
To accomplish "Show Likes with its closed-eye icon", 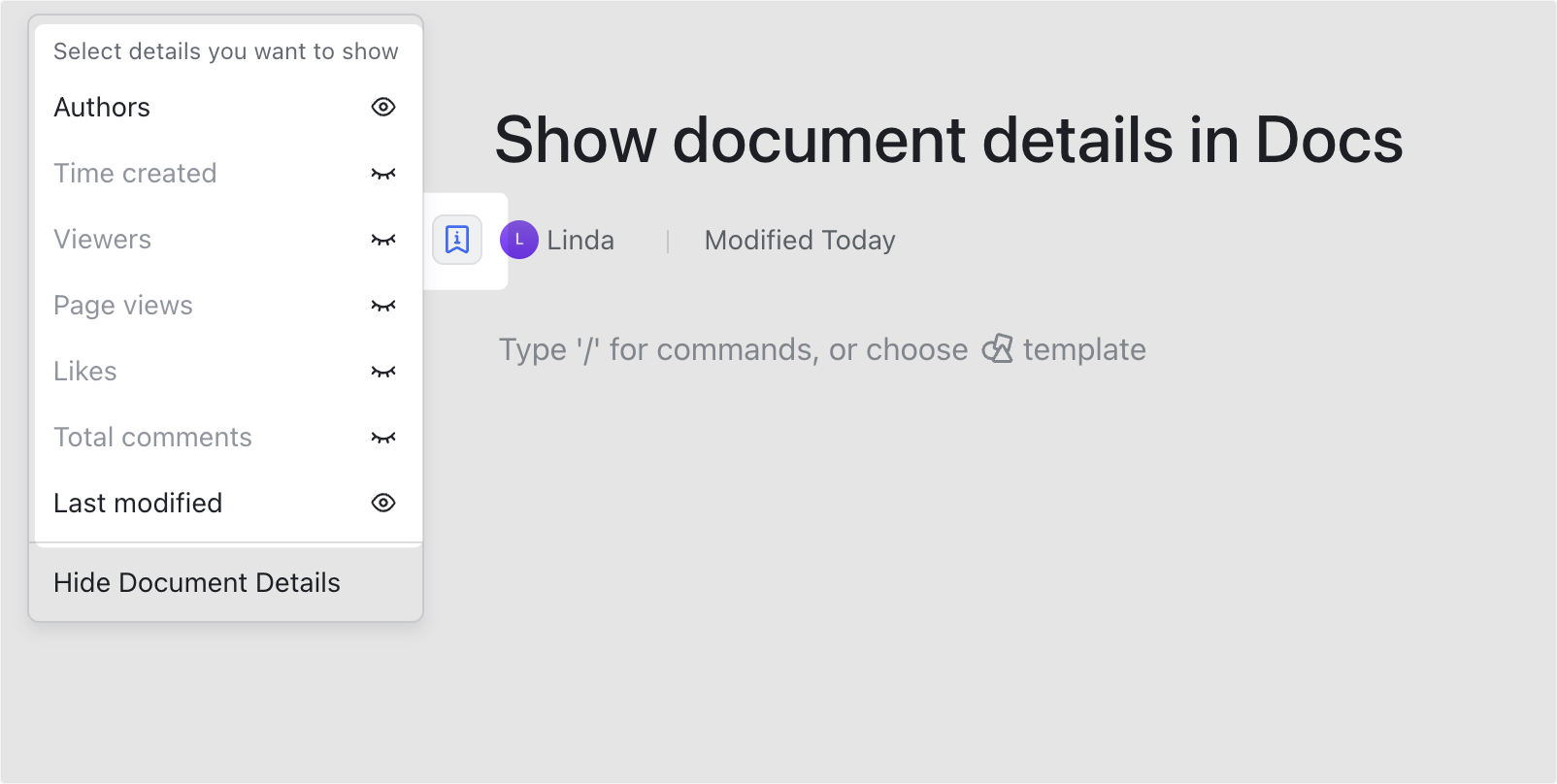I will tap(383, 372).
